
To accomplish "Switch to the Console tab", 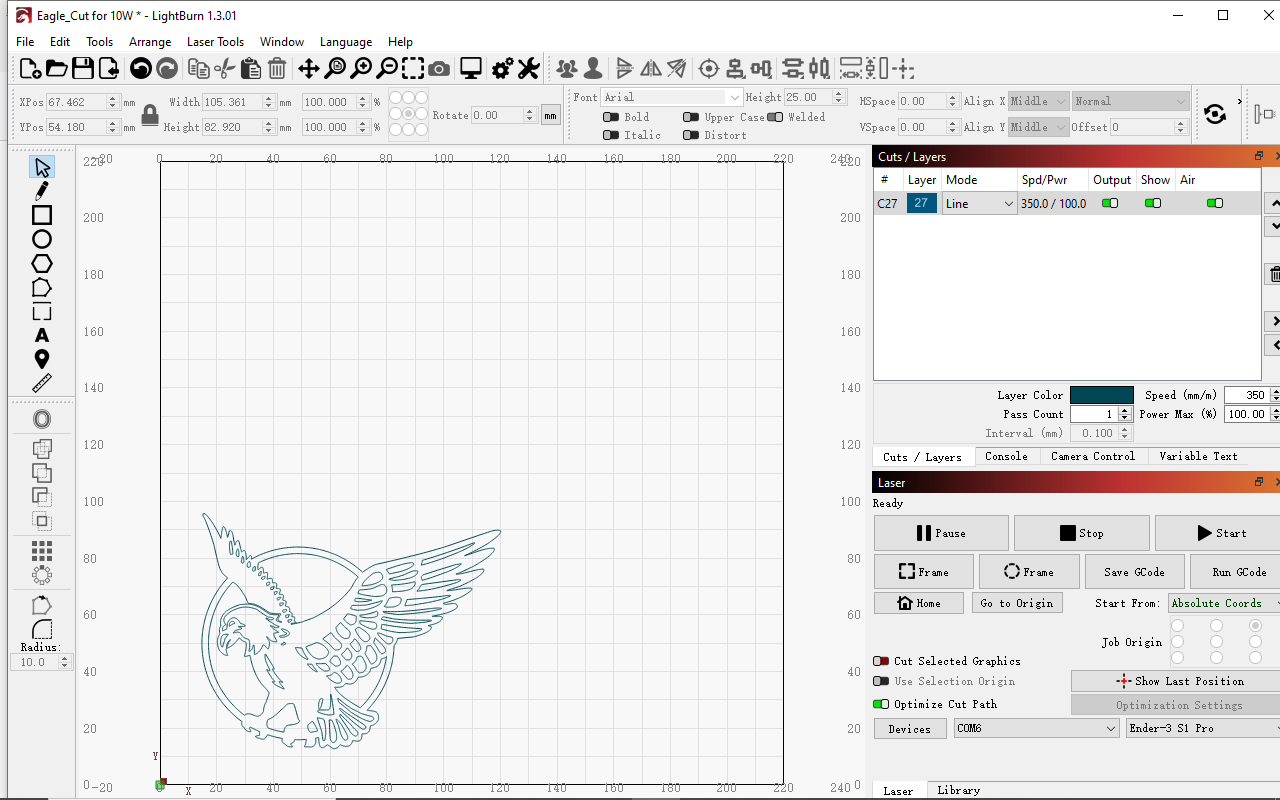I will pyautogui.click(x=1006, y=456).
